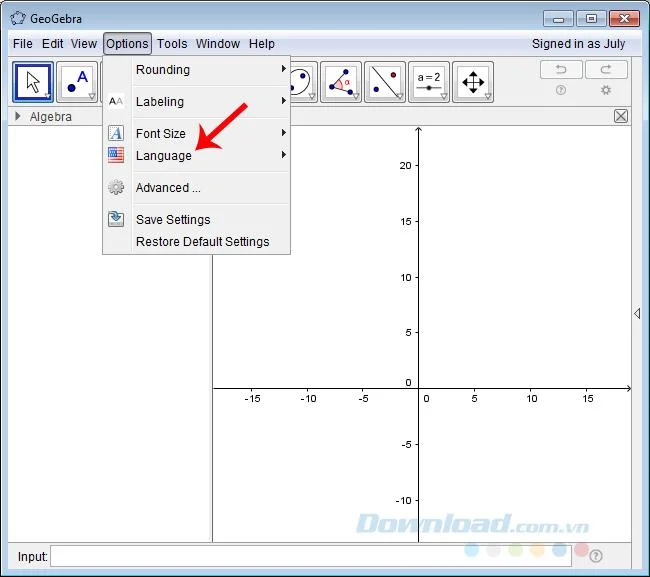Select the Reflect about Line tool
Screen dimensions: 650x577
pyautogui.click(x=385, y=82)
